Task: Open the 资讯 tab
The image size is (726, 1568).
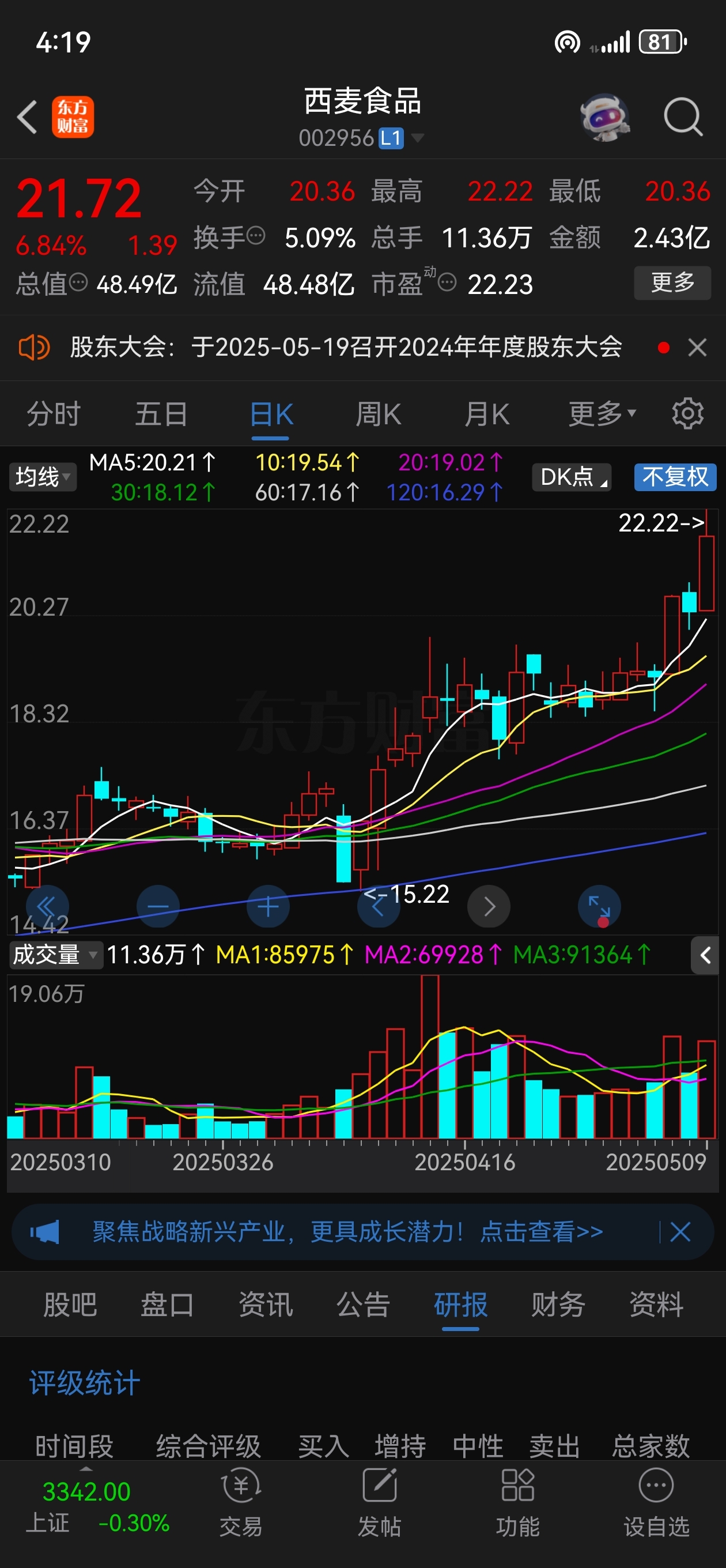Action: coord(265,1305)
